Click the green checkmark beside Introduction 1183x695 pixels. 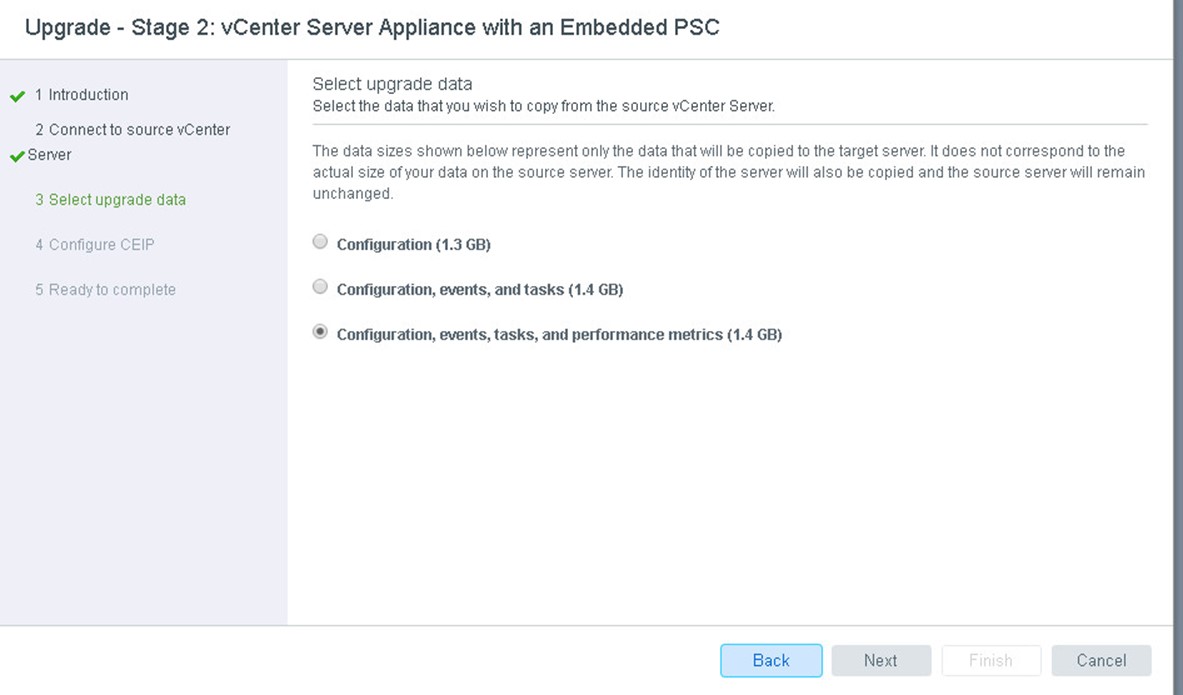point(17,97)
